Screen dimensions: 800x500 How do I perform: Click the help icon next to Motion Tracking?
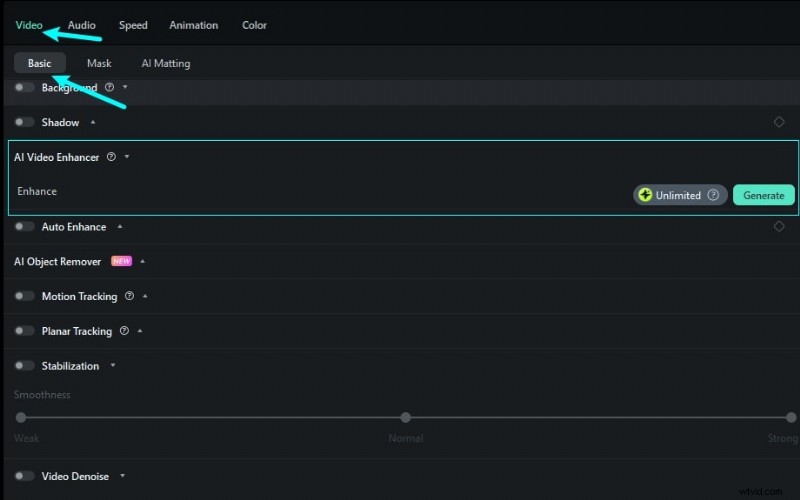[x=129, y=296]
